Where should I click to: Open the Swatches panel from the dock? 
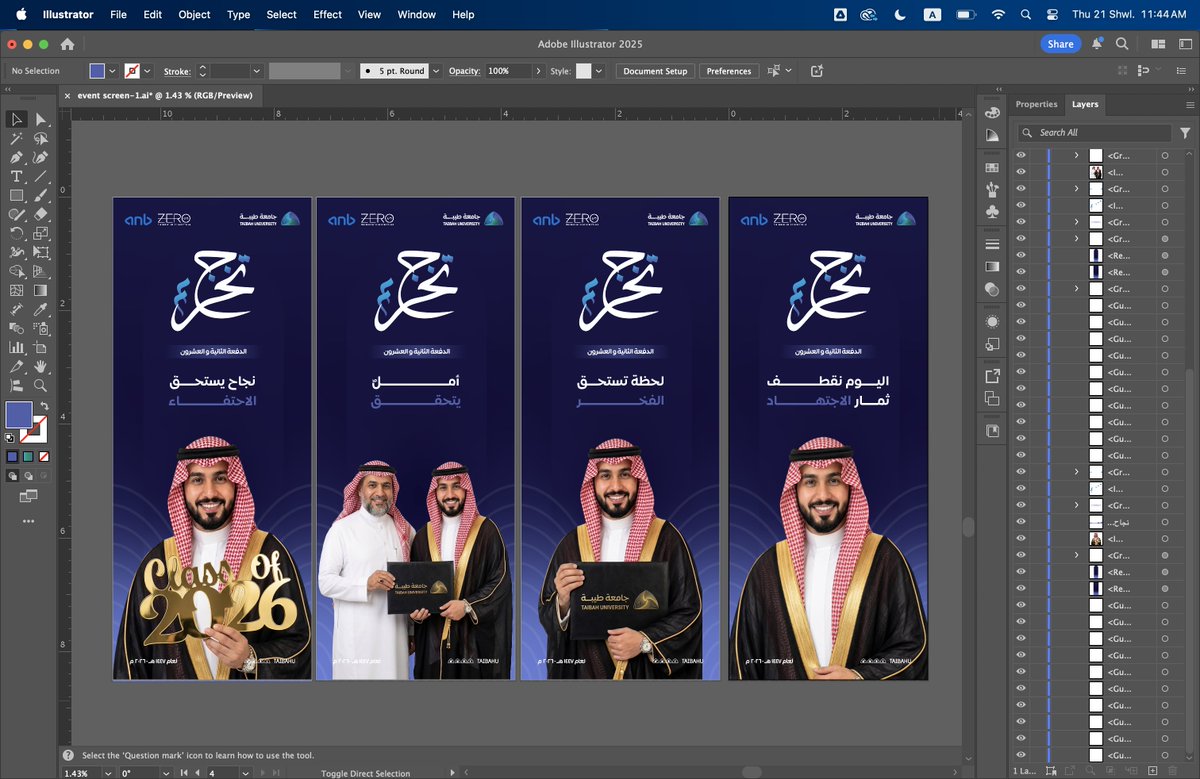click(992, 167)
